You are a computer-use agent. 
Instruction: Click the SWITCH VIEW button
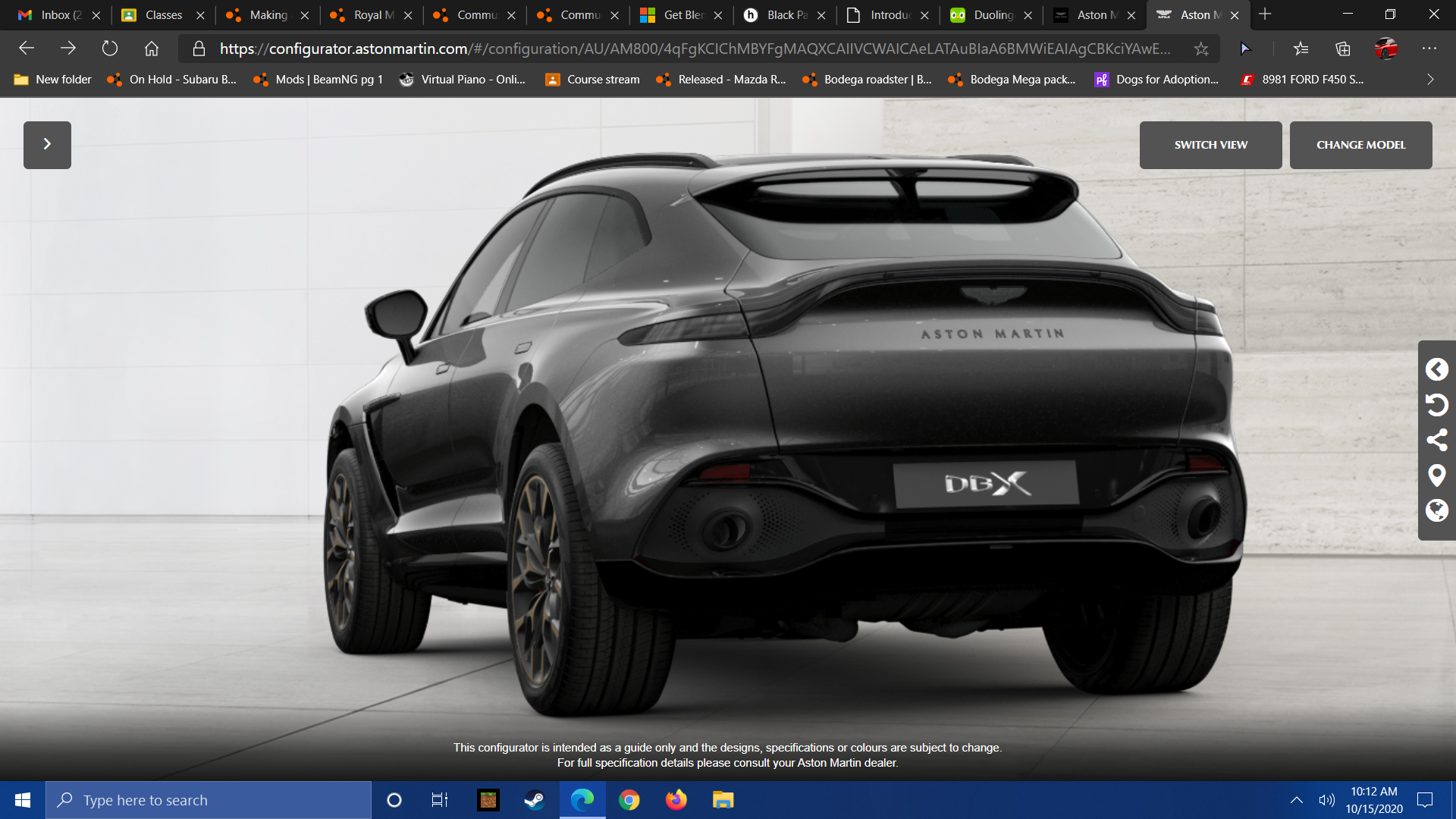coord(1210,145)
